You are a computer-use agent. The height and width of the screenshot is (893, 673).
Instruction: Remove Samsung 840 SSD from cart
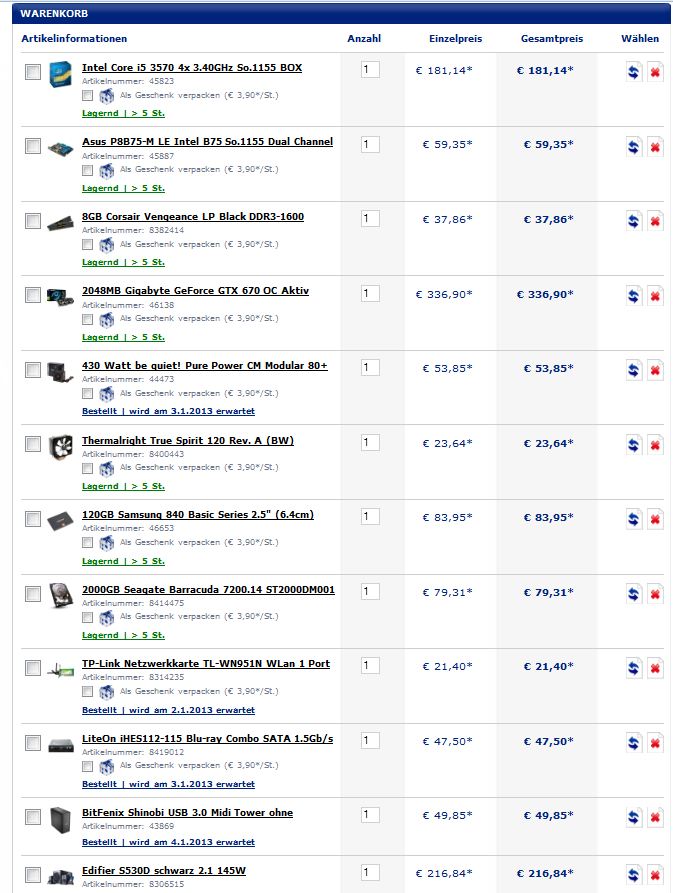click(x=655, y=519)
